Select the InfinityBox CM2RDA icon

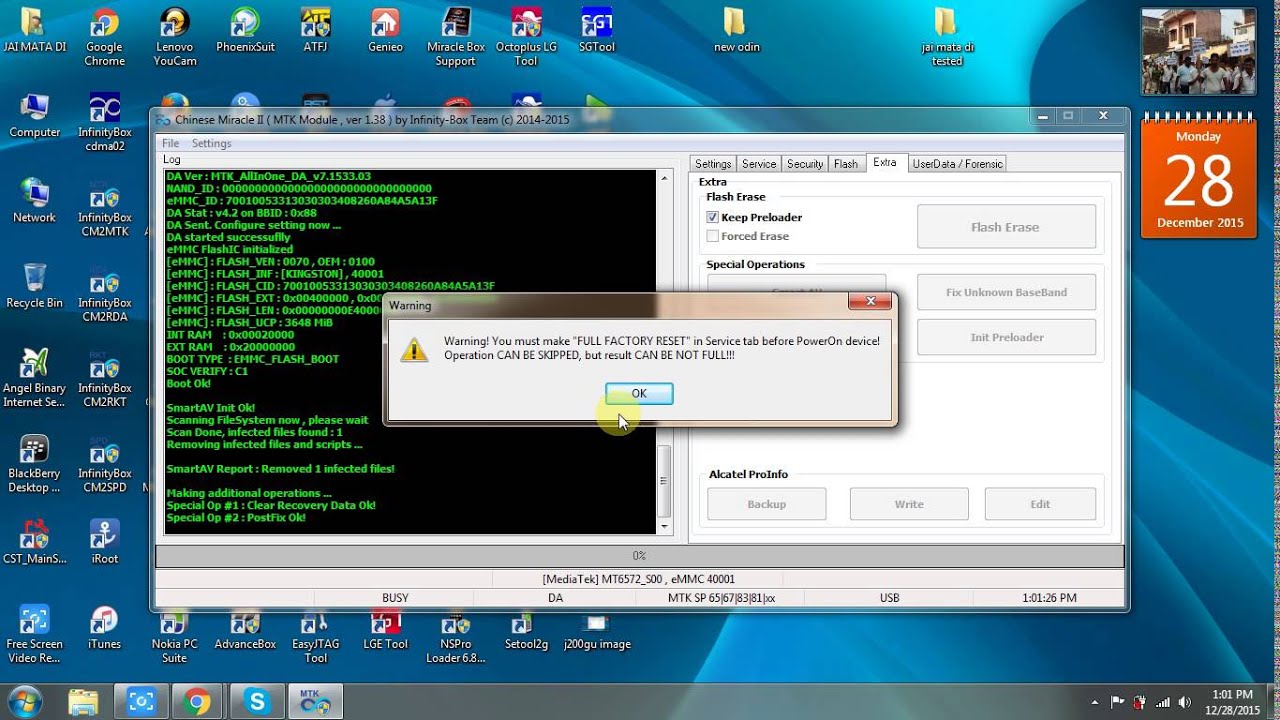click(x=104, y=293)
